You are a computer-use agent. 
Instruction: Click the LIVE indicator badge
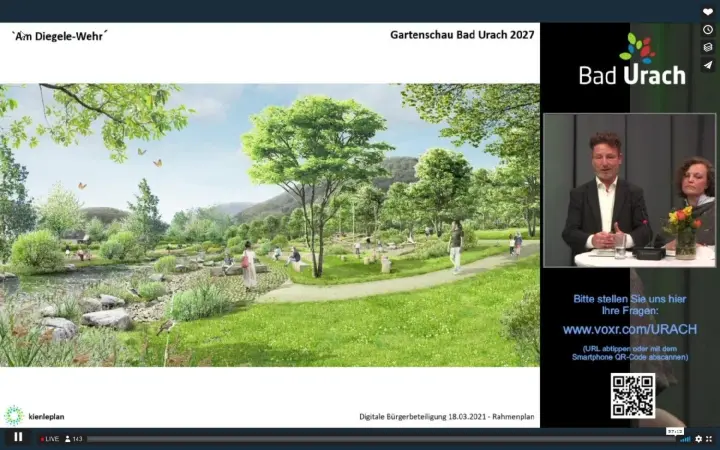[x=49, y=439]
